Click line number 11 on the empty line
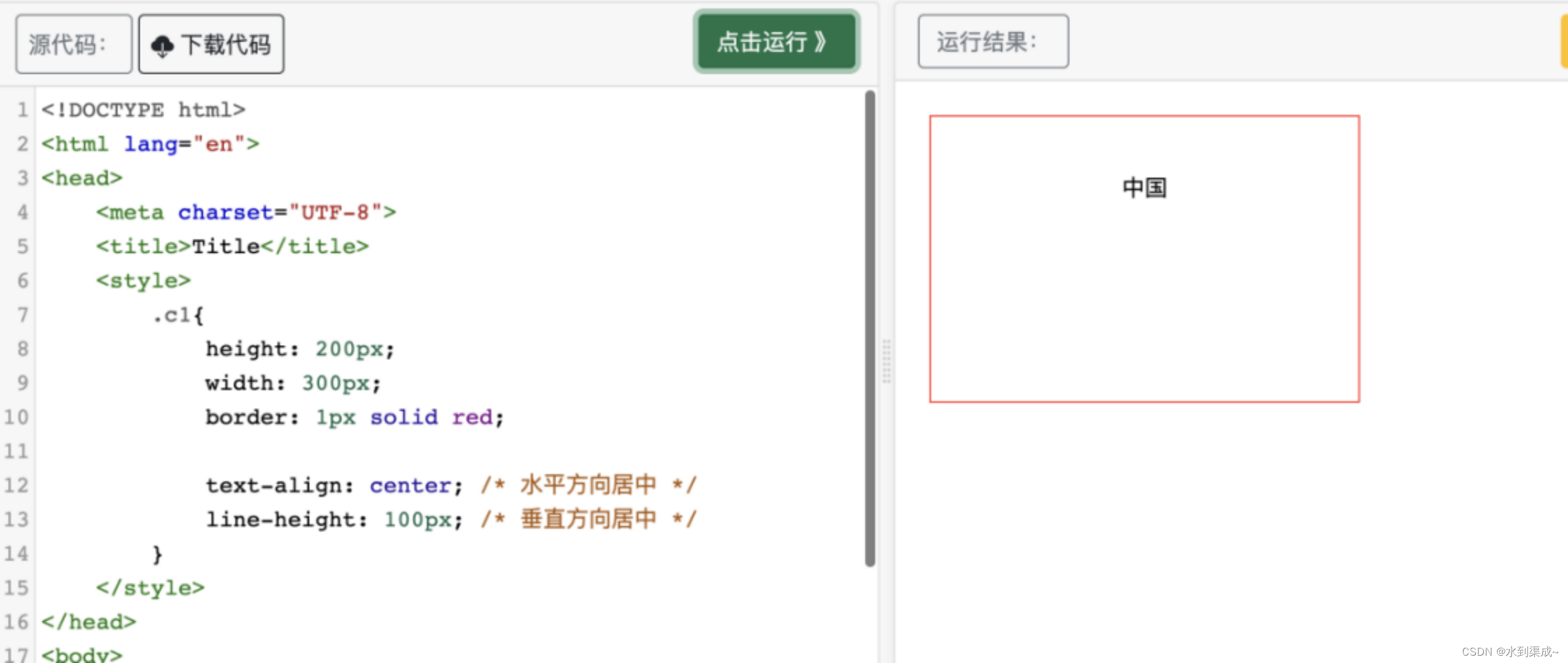 [x=17, y=452]
